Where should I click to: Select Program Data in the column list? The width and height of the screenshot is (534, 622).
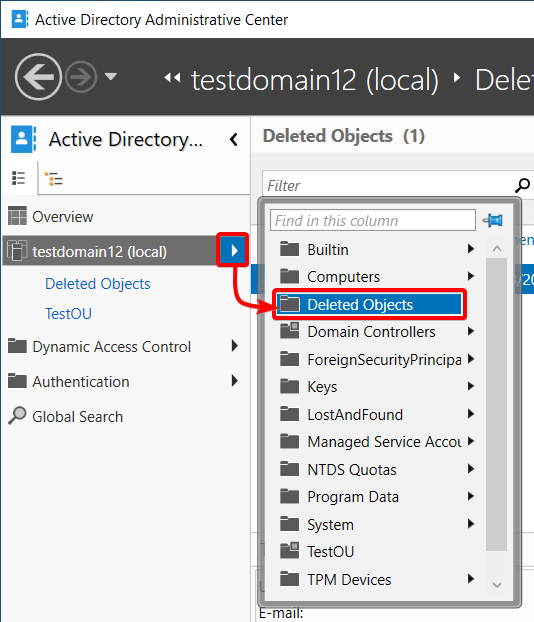(x=353, y=497)
